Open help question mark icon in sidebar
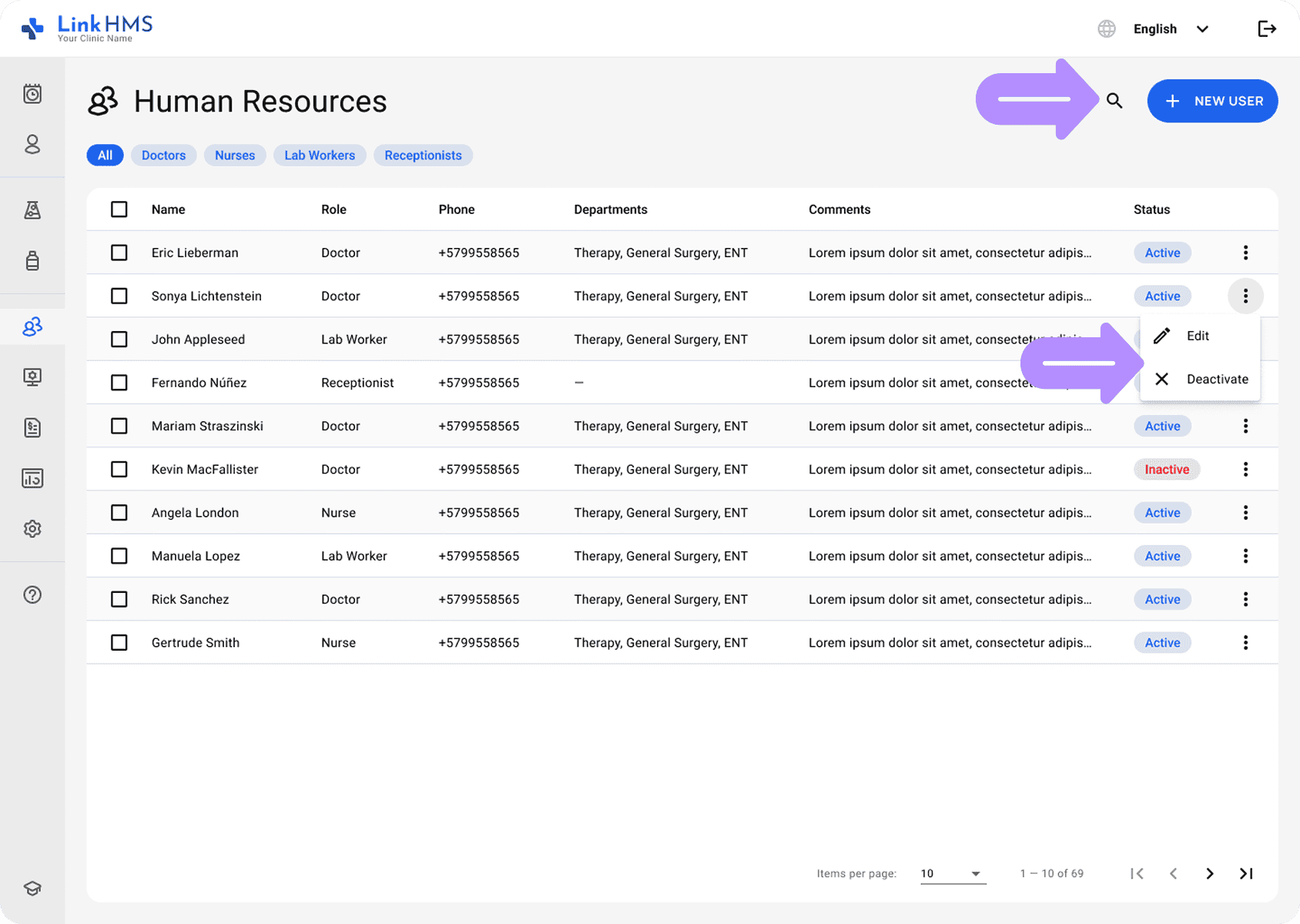The image size is (1300, 924). [32, 594]
